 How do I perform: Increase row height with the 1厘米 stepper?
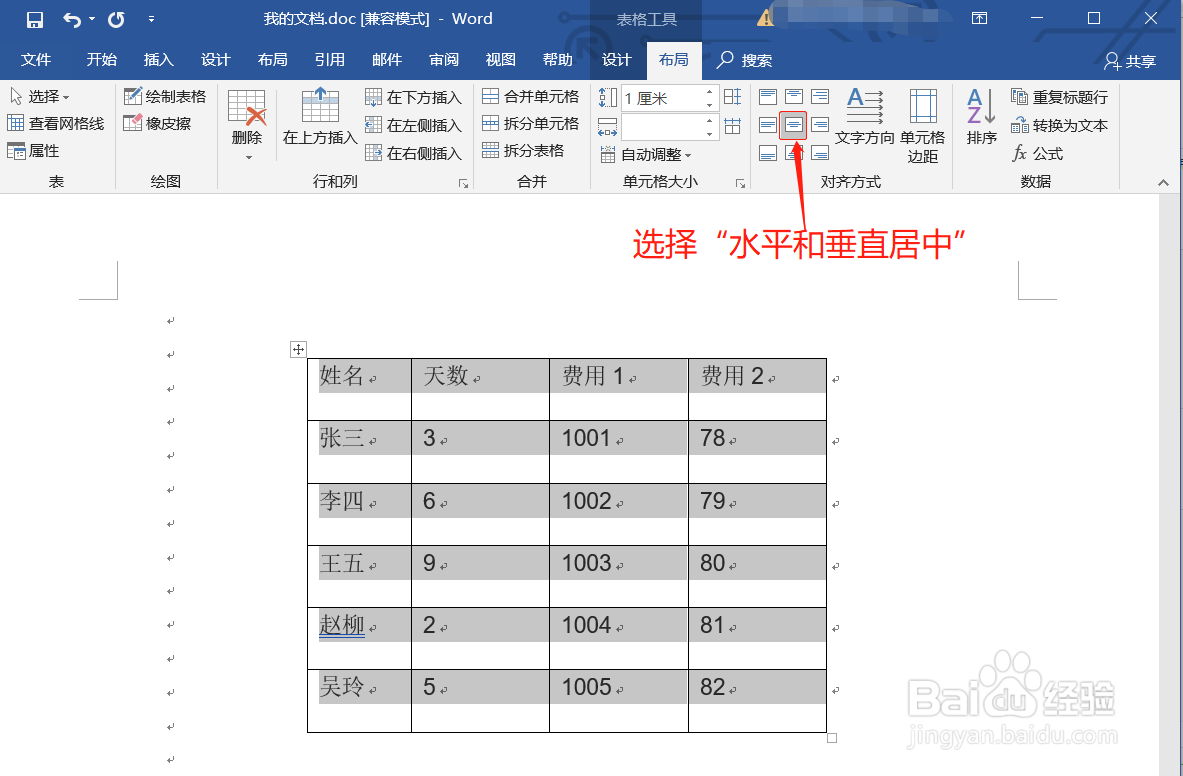point(710,92)
